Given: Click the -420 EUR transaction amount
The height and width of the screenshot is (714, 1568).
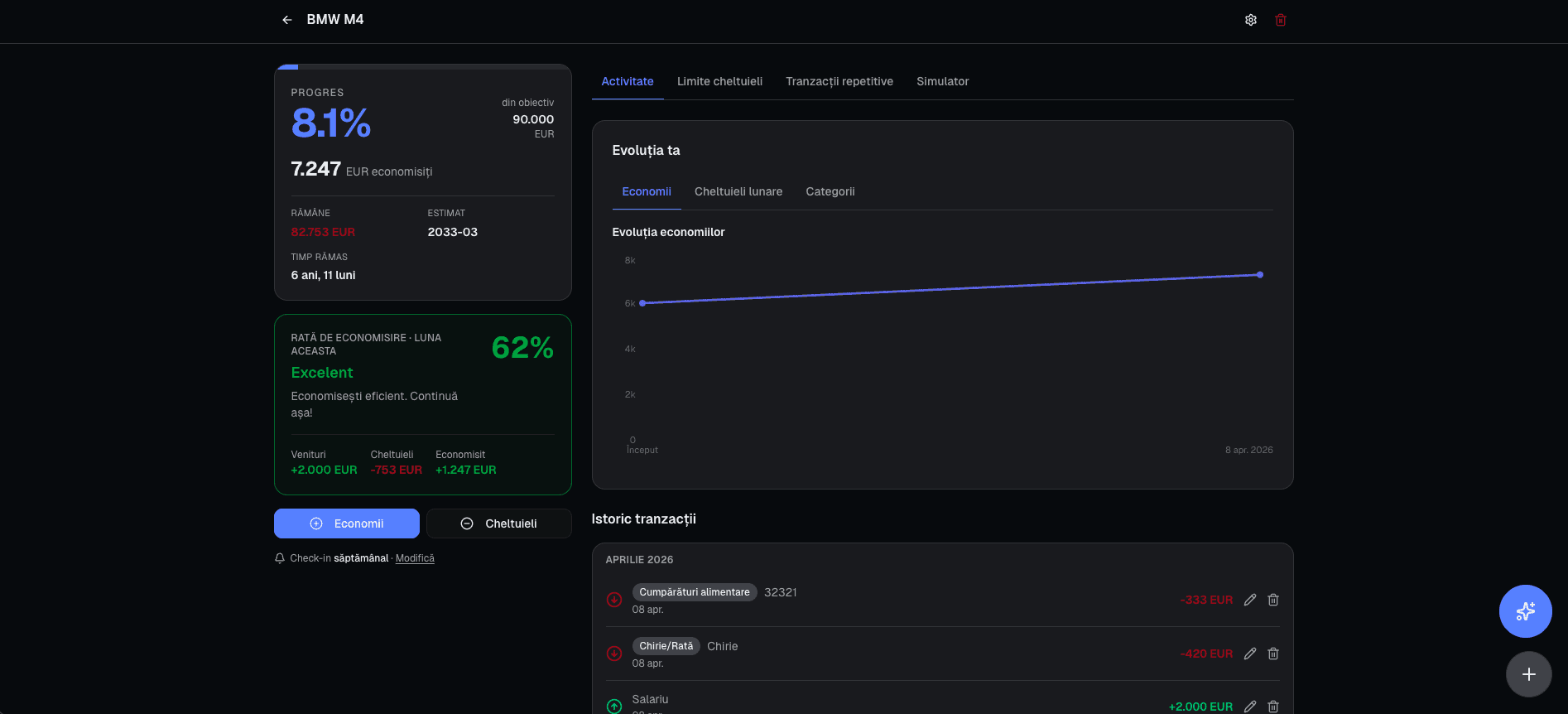Looking at the screenshot, I should pos(1206,654).
